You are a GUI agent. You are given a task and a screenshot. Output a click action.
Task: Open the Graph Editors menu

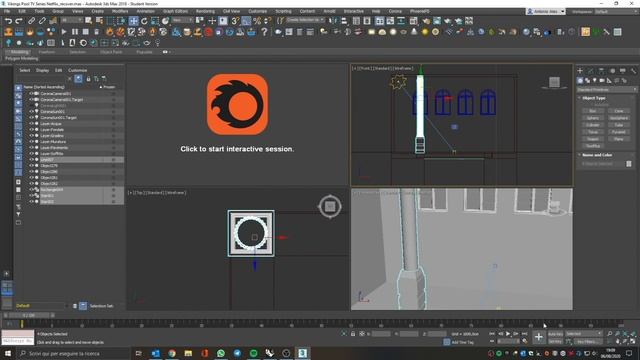coord(175,11)
